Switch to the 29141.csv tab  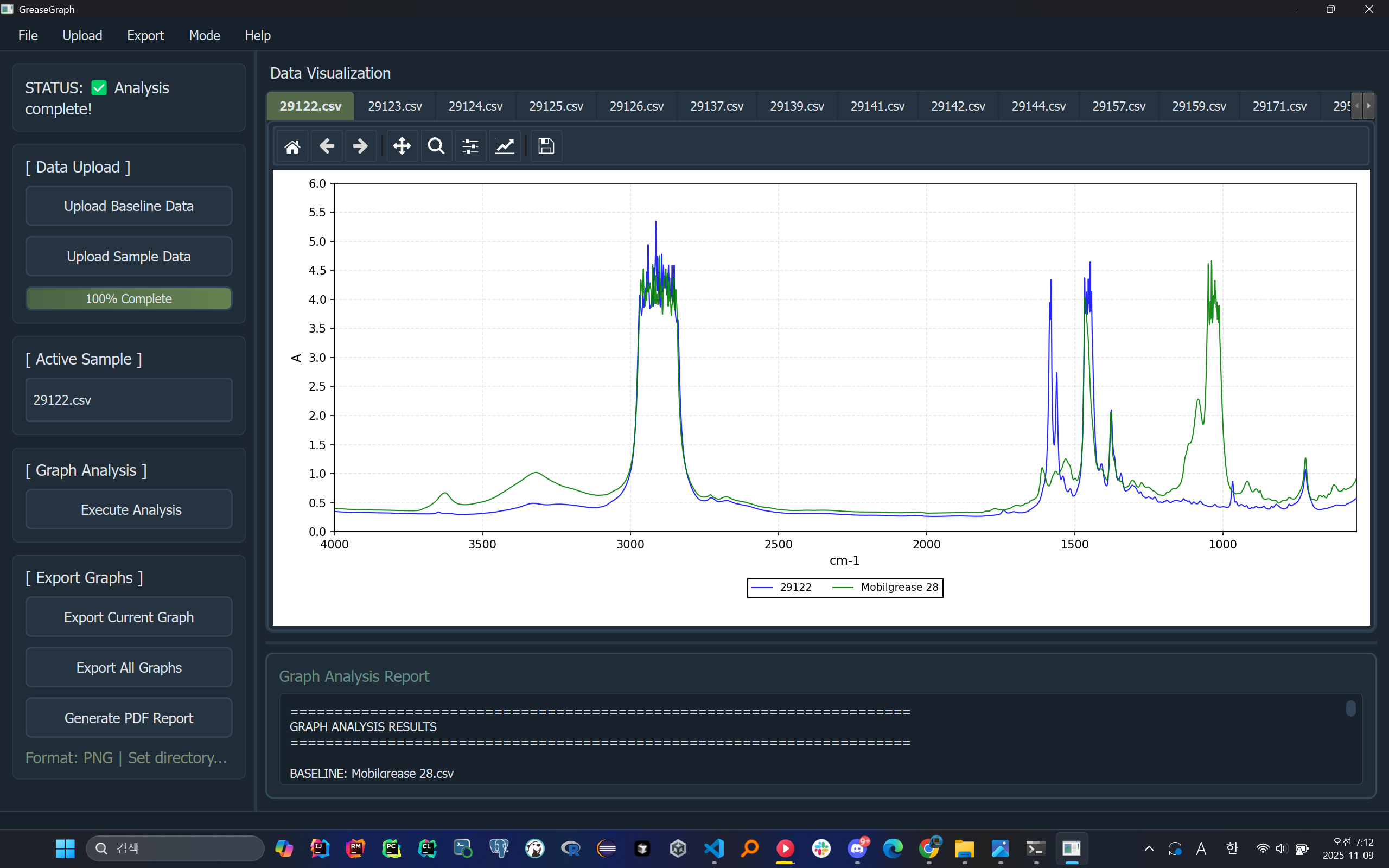coord(877,106)
